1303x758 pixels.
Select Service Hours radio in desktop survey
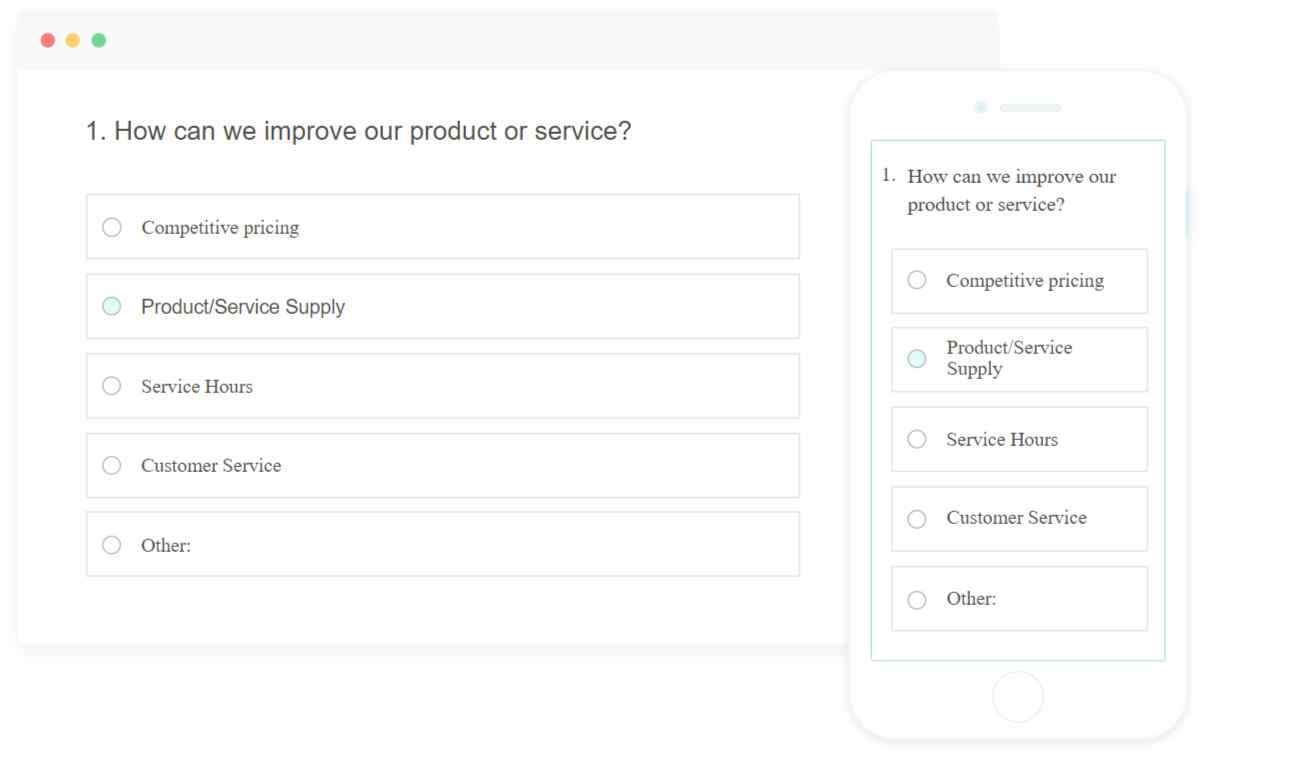[112, 386]
